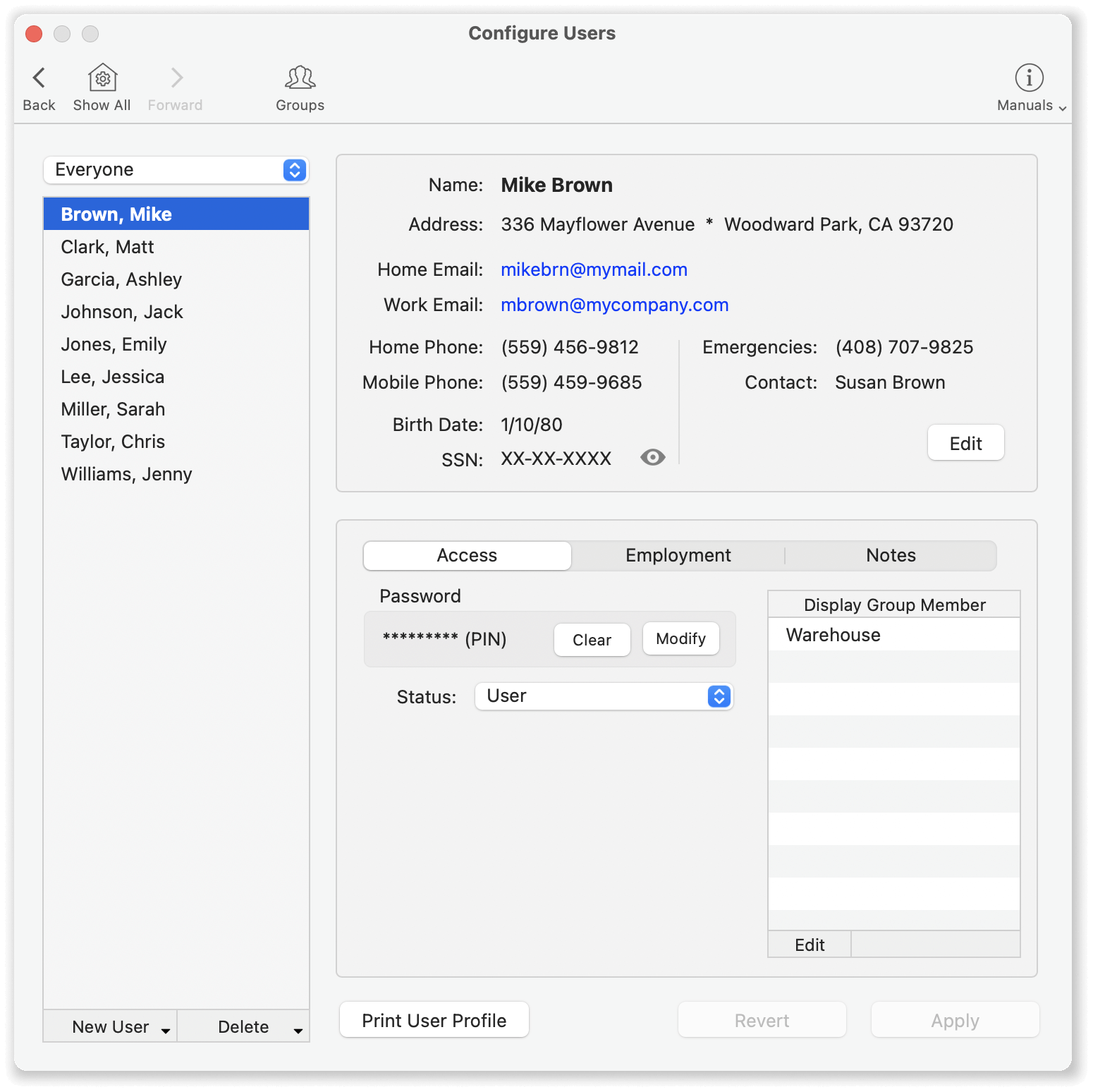Select Clark, Matt in user list
This screenshot has width=1093, height=1092.
[x=176, y=247]
